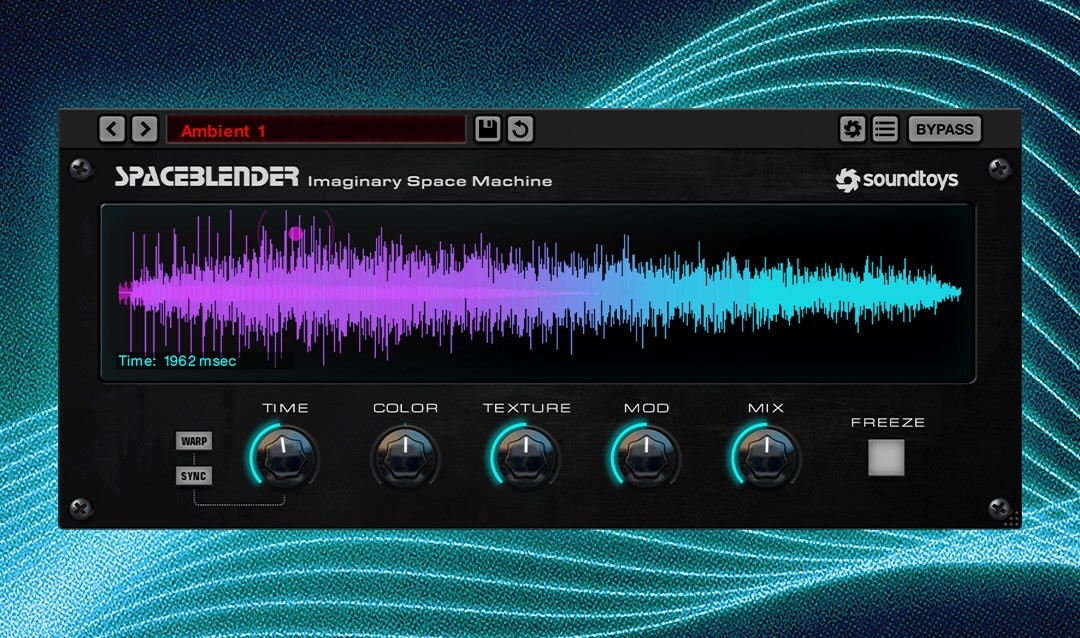Select the MOD knob
Viewport: 1080px width, 638px height.
[646, 457]
